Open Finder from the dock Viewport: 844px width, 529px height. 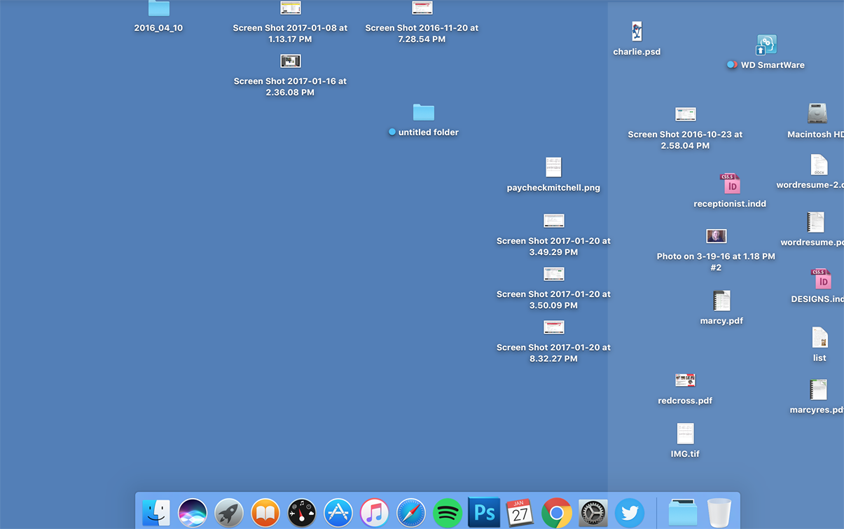pos(156,512)
